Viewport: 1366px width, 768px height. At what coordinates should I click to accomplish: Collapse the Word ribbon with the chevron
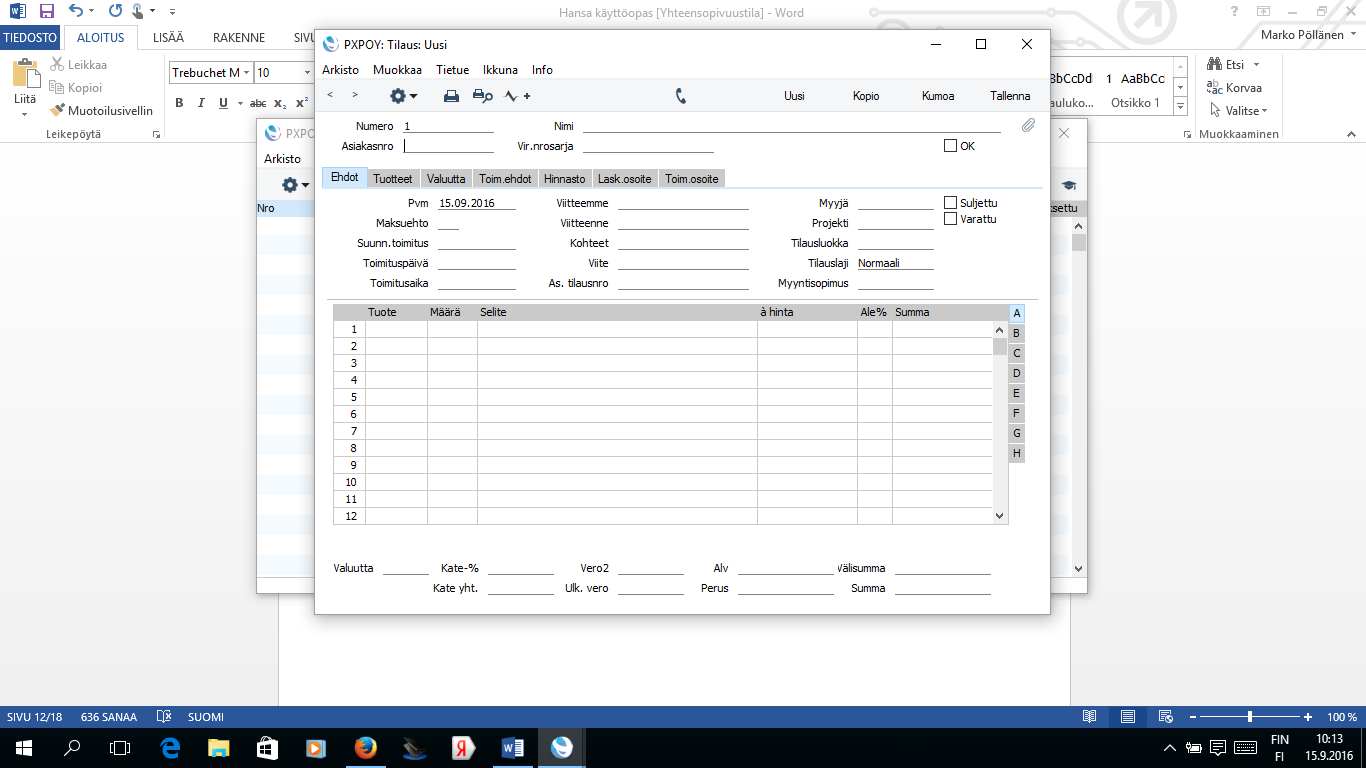tap(1351, 133)
